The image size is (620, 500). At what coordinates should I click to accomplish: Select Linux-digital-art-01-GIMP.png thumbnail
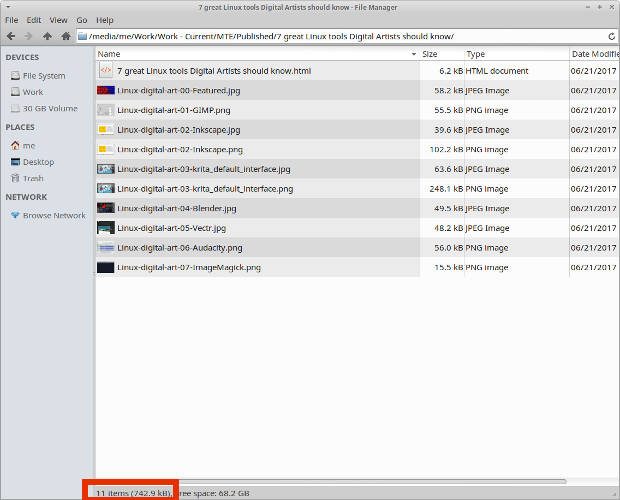pyautogui.click(x=106, y=110)
